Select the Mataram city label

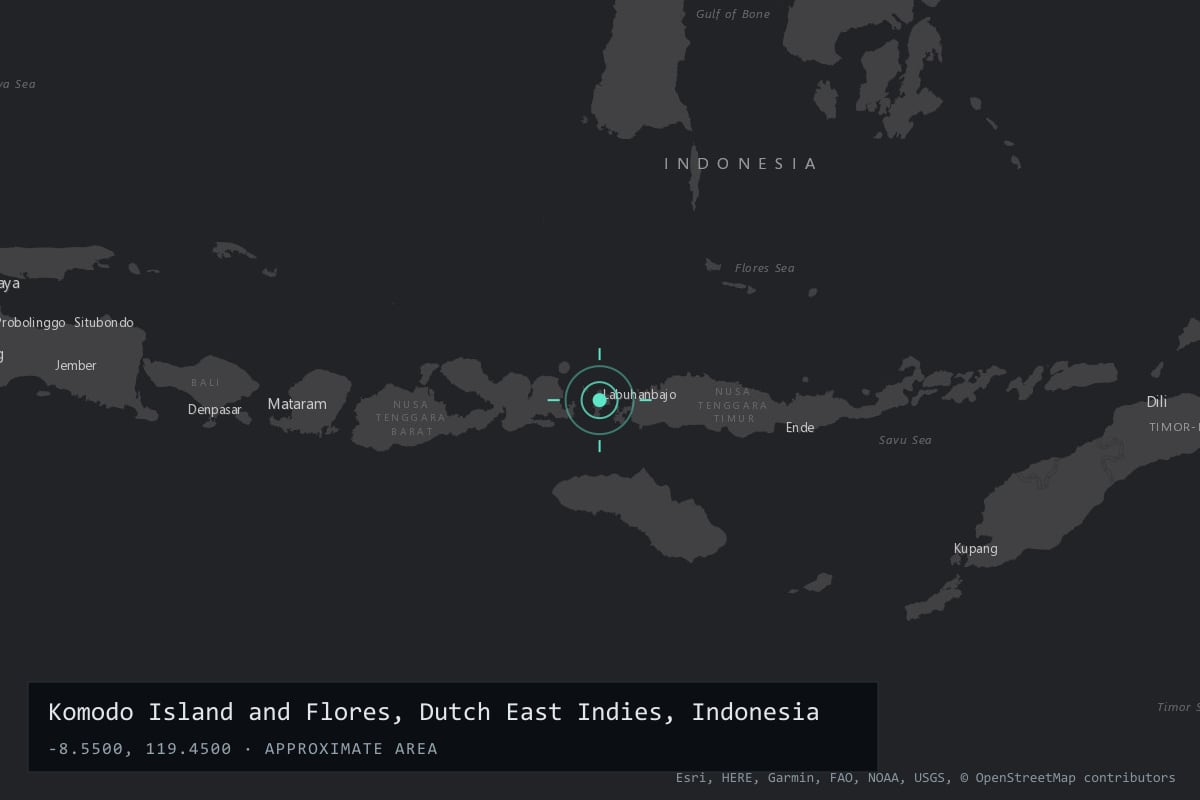(x=297, y=404)
